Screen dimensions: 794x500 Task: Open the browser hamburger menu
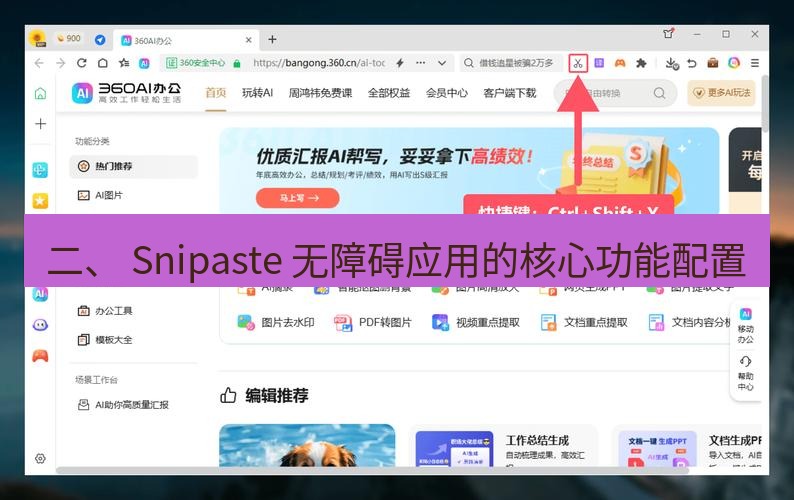pyautogui.click(x=755, y=63)
